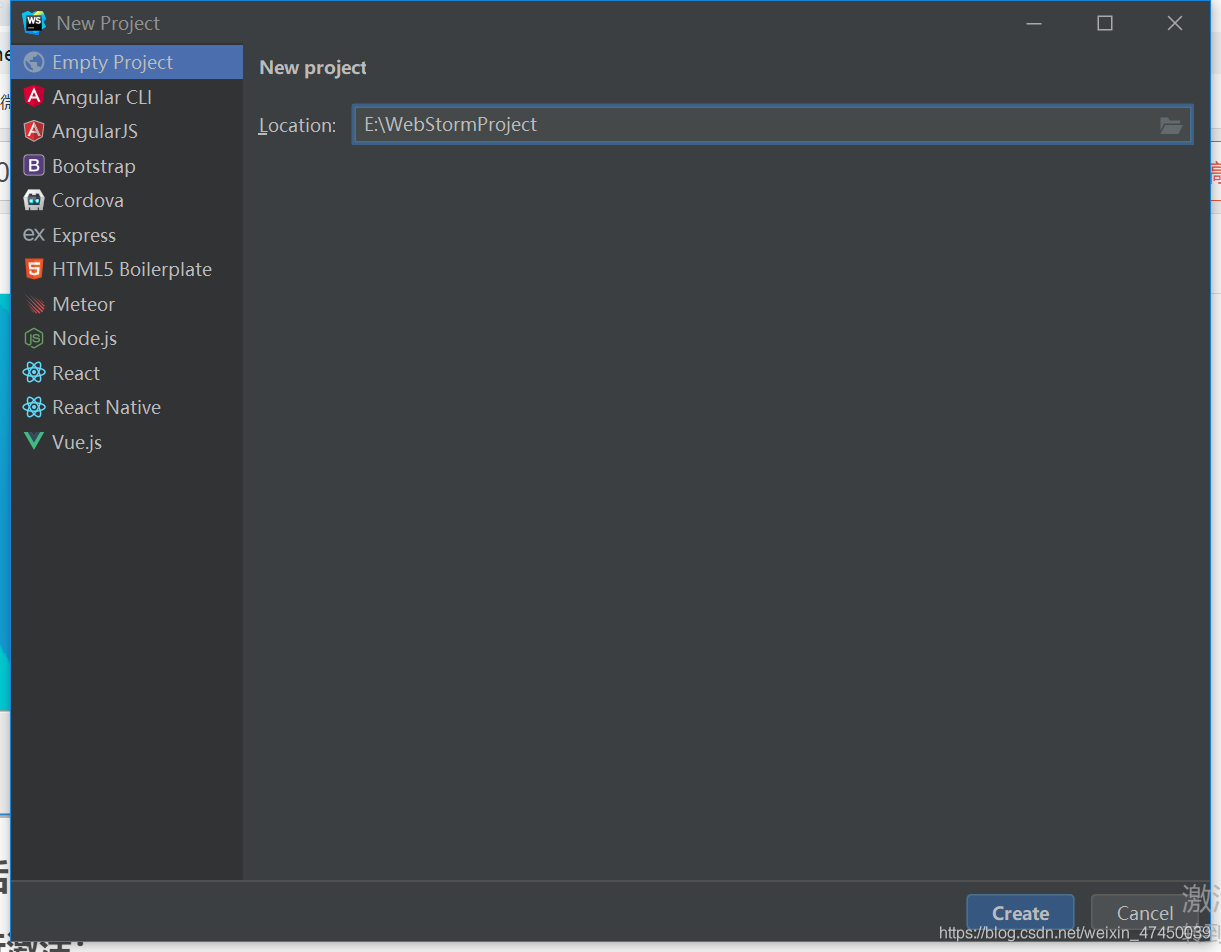1221x952 pixels.
Task: Click the Location path input field
Action: [772, 125]
